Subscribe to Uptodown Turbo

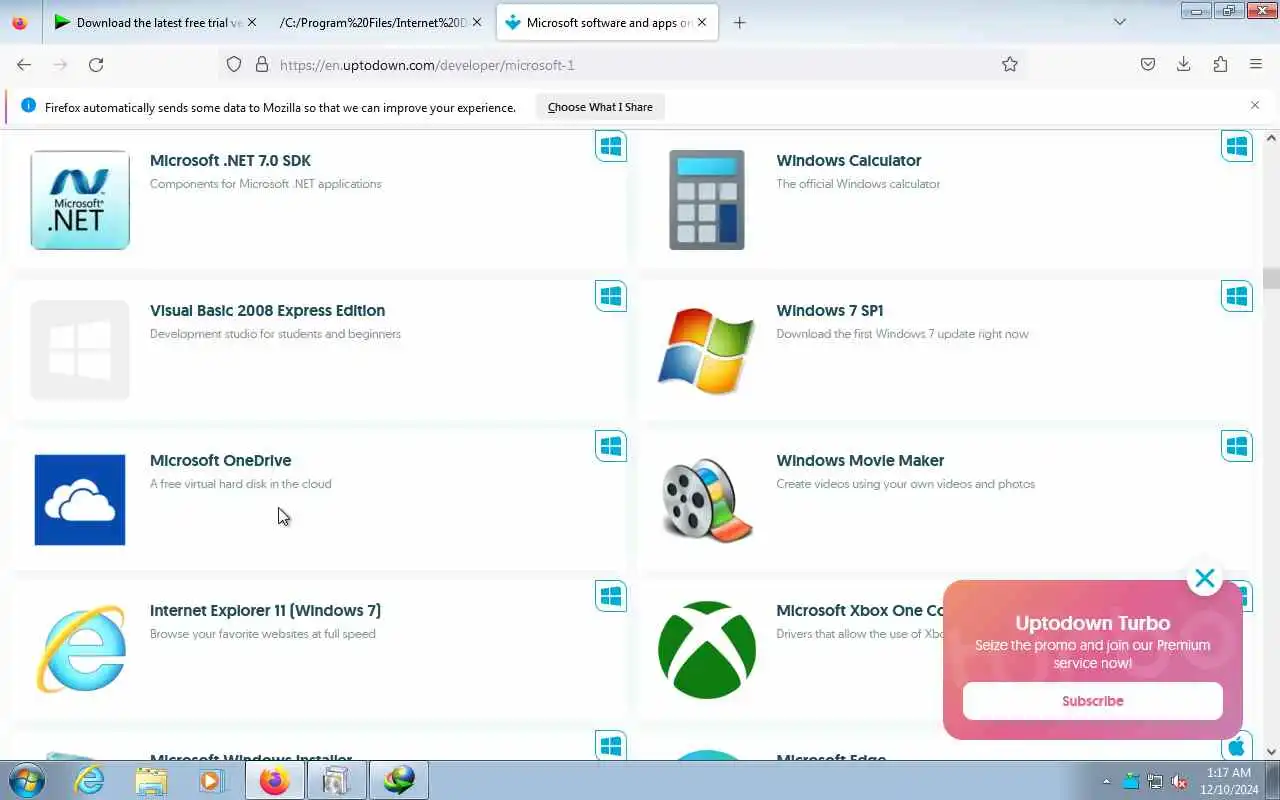tap(1092, 701)
